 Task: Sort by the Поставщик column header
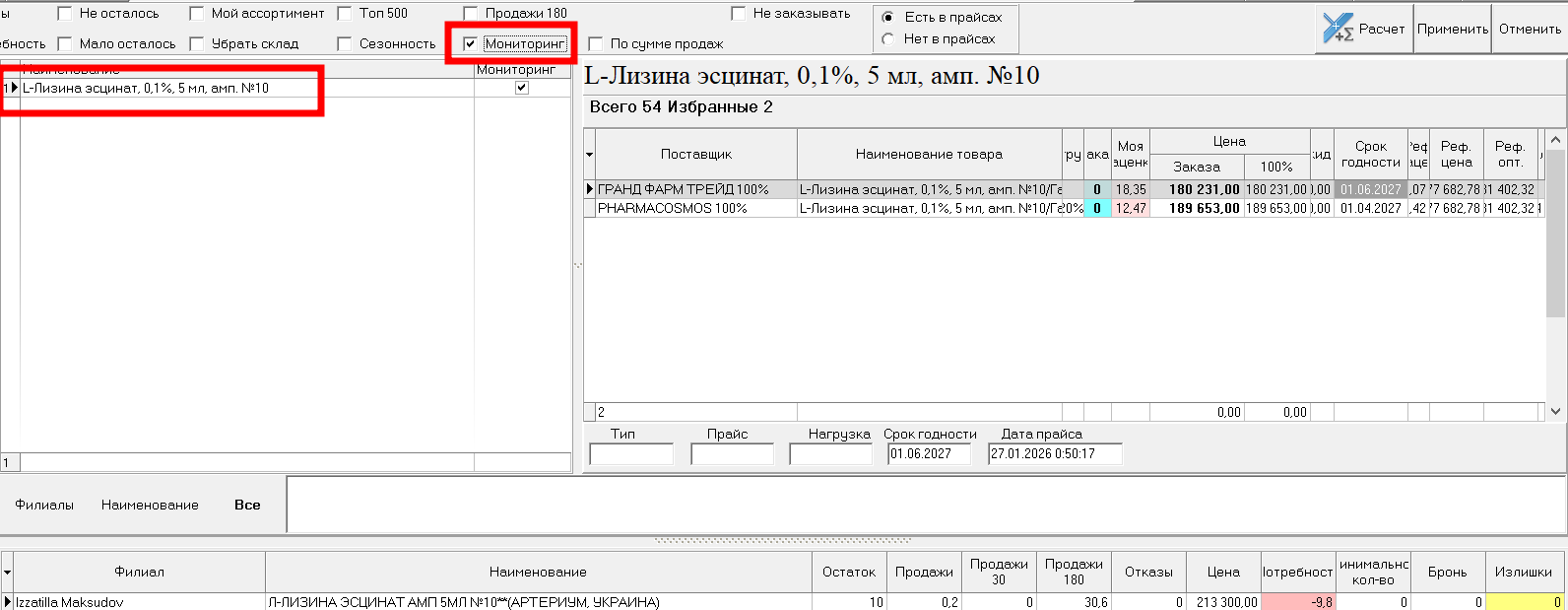coord(696,155)
